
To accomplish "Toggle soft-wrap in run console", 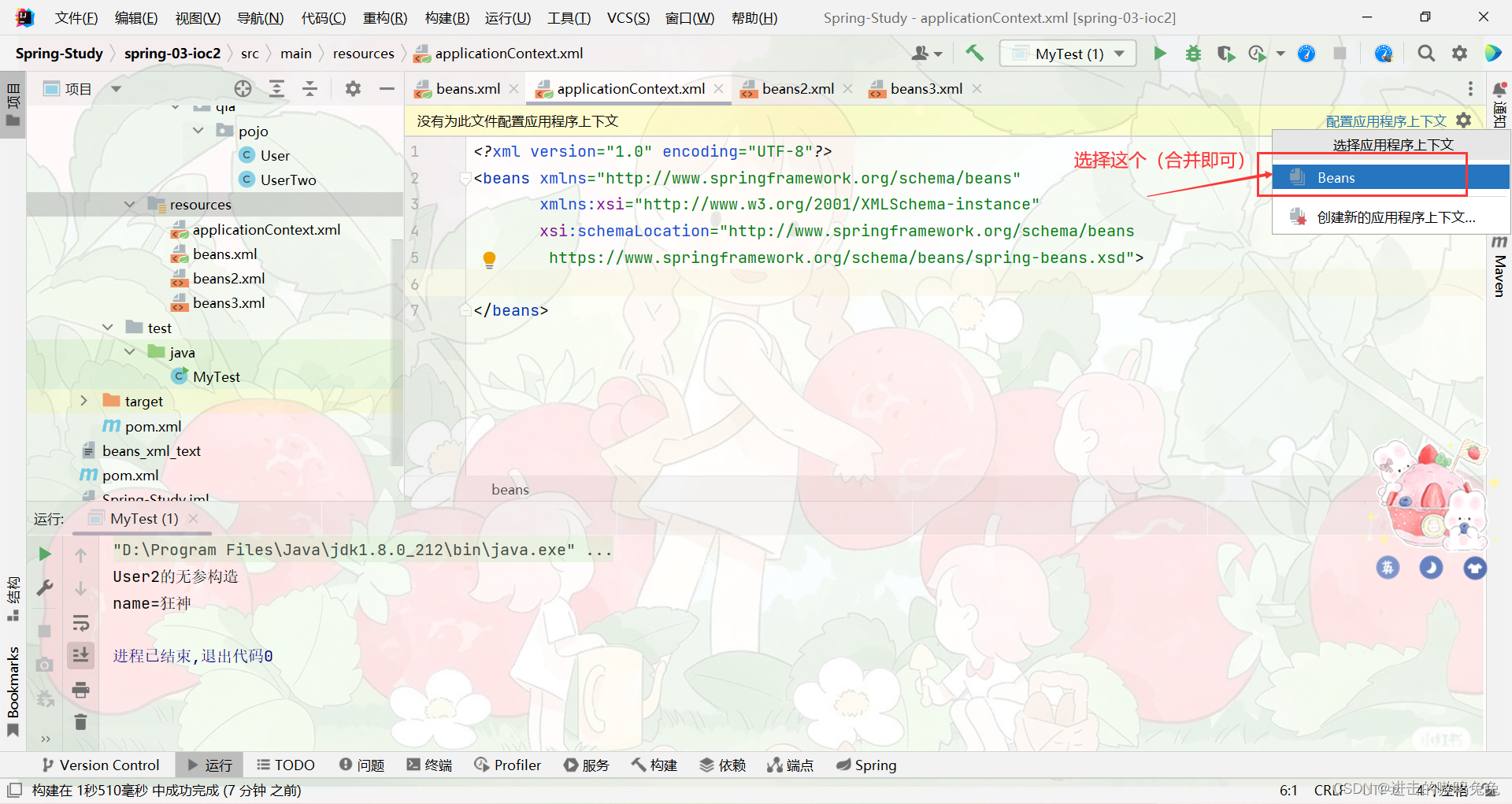I will click(80, 624).
